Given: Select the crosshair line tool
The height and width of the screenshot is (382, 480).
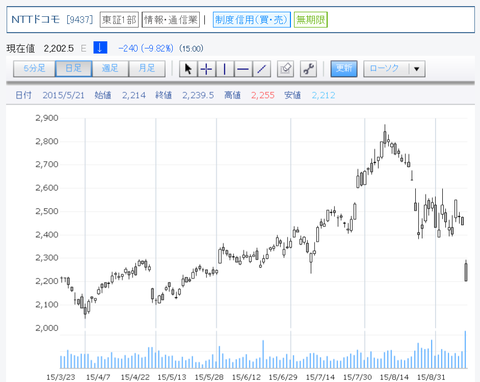Looking at the screenshot, I should (206, 69).
